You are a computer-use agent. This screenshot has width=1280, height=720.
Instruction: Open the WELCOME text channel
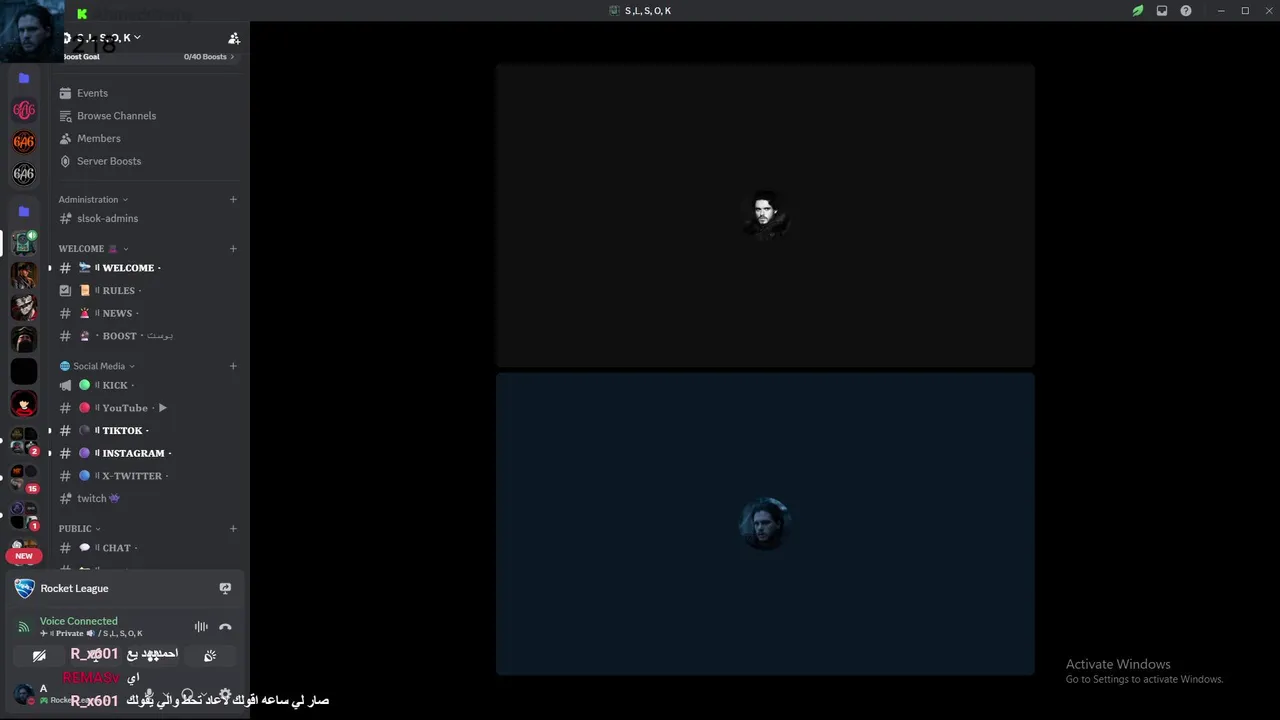click(x=148, y=268)
